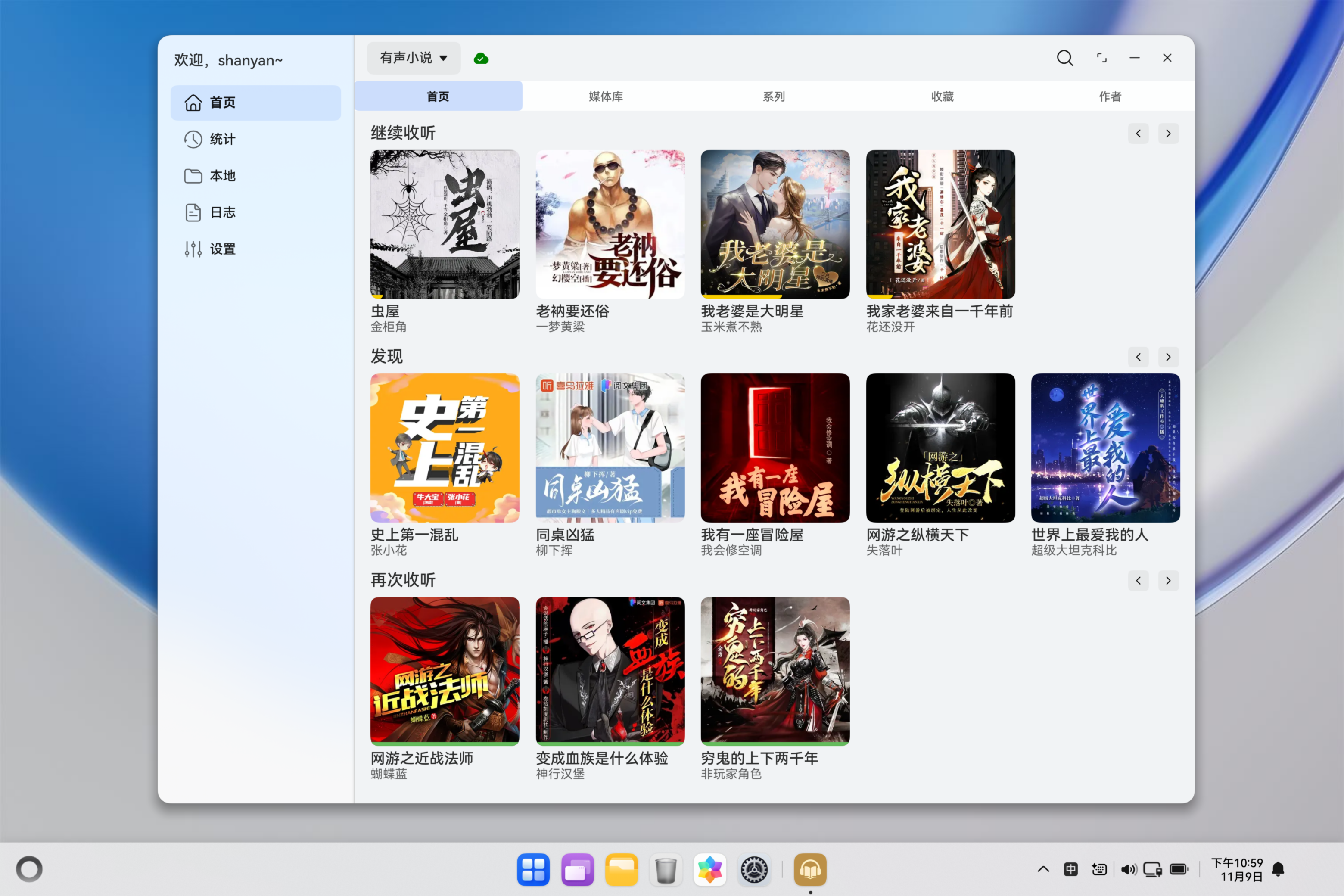Image resolution: width=1344 pixels, height=896 pixels.
Task: Open the 穷鬼的上下两千年 book cover
Action: [775, 672]
